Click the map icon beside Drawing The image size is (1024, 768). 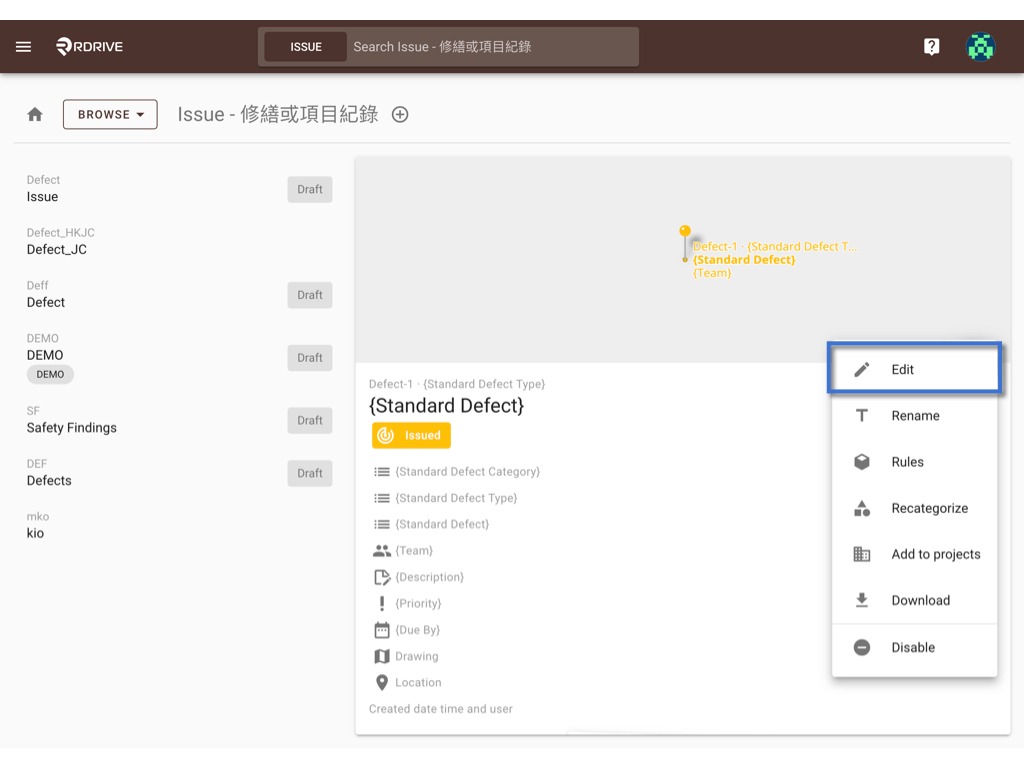click(381, 656)
